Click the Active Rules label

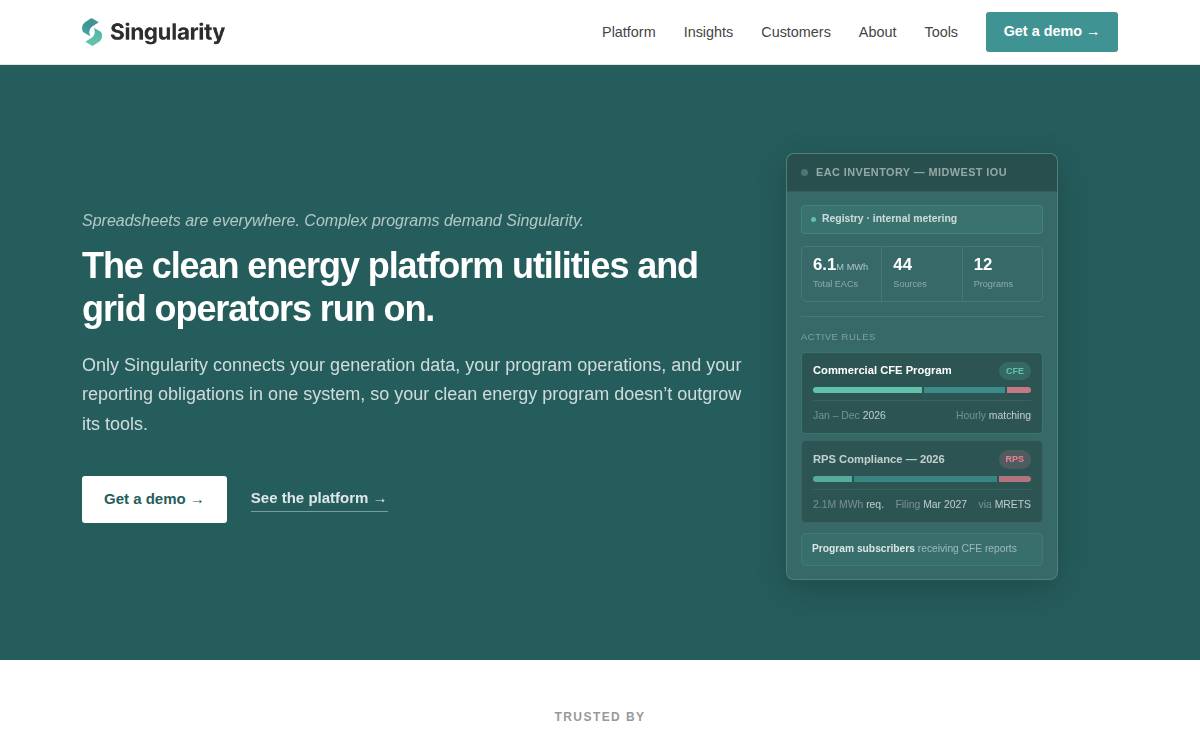(x=838, y=337)
